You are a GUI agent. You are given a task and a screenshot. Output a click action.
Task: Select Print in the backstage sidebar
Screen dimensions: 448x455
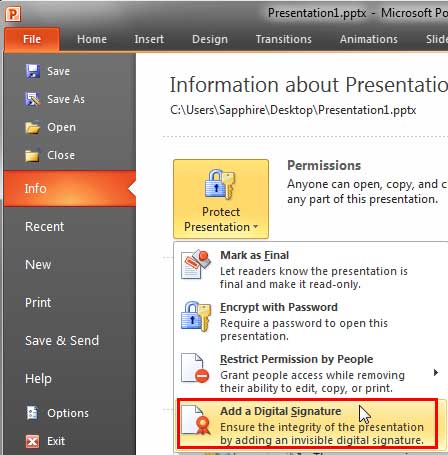point(38,303)
